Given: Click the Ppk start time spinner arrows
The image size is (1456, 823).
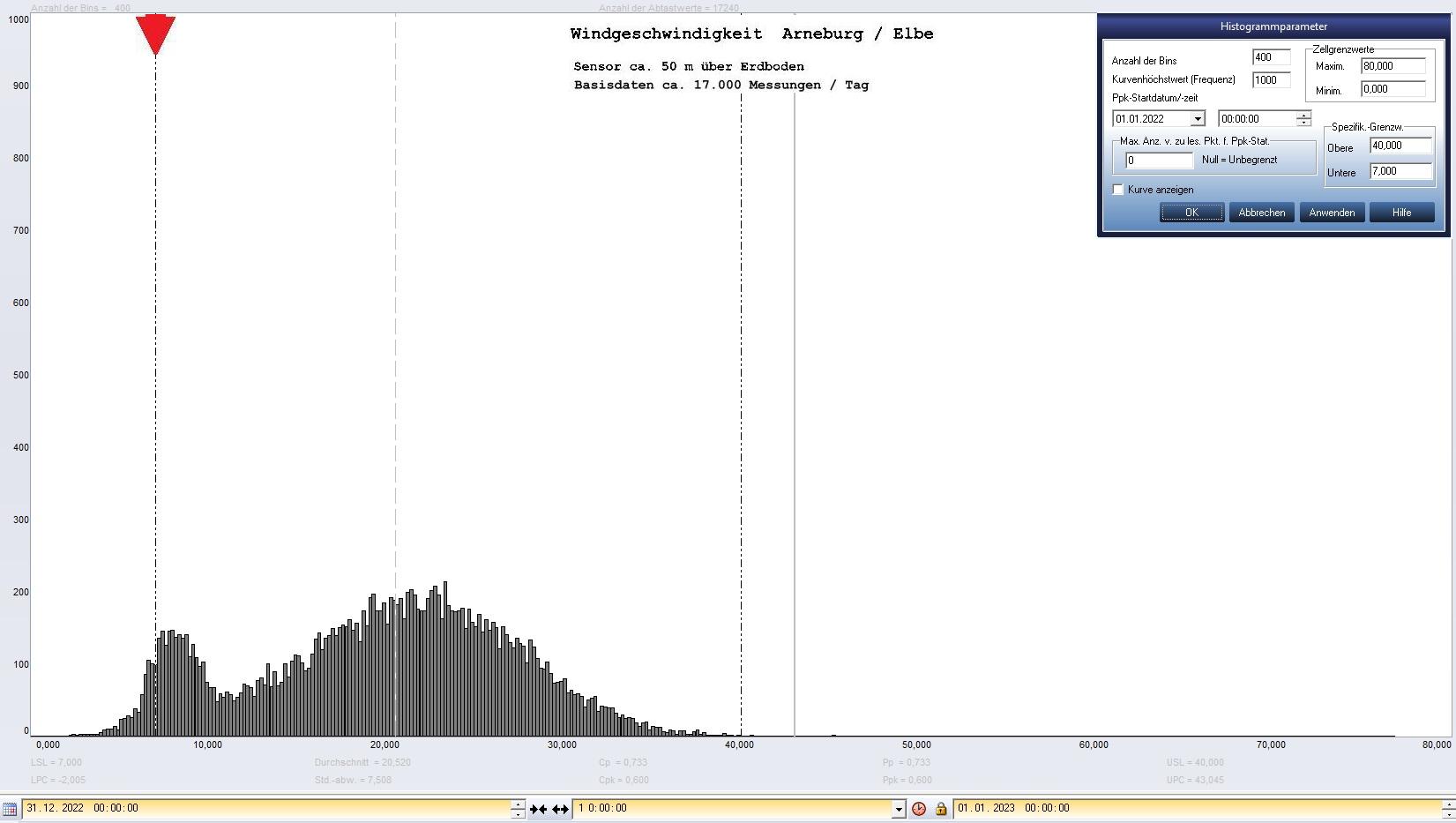Looking at the screenshot, I should tap(1303, 119).
